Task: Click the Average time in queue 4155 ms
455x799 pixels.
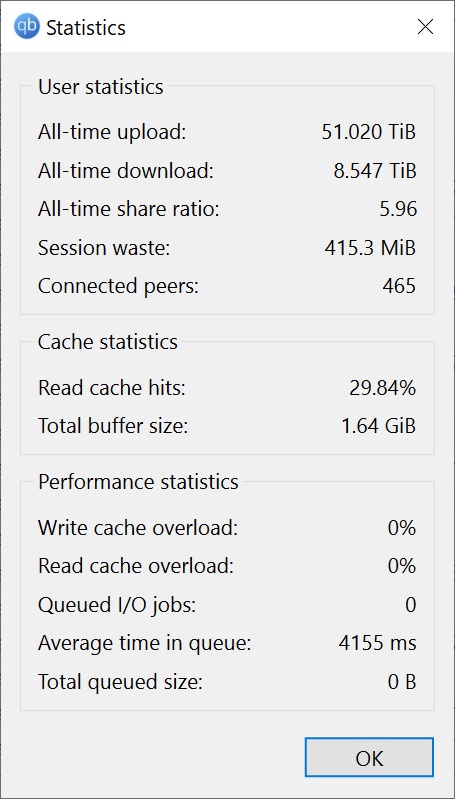Action: (x=378, y=644)
